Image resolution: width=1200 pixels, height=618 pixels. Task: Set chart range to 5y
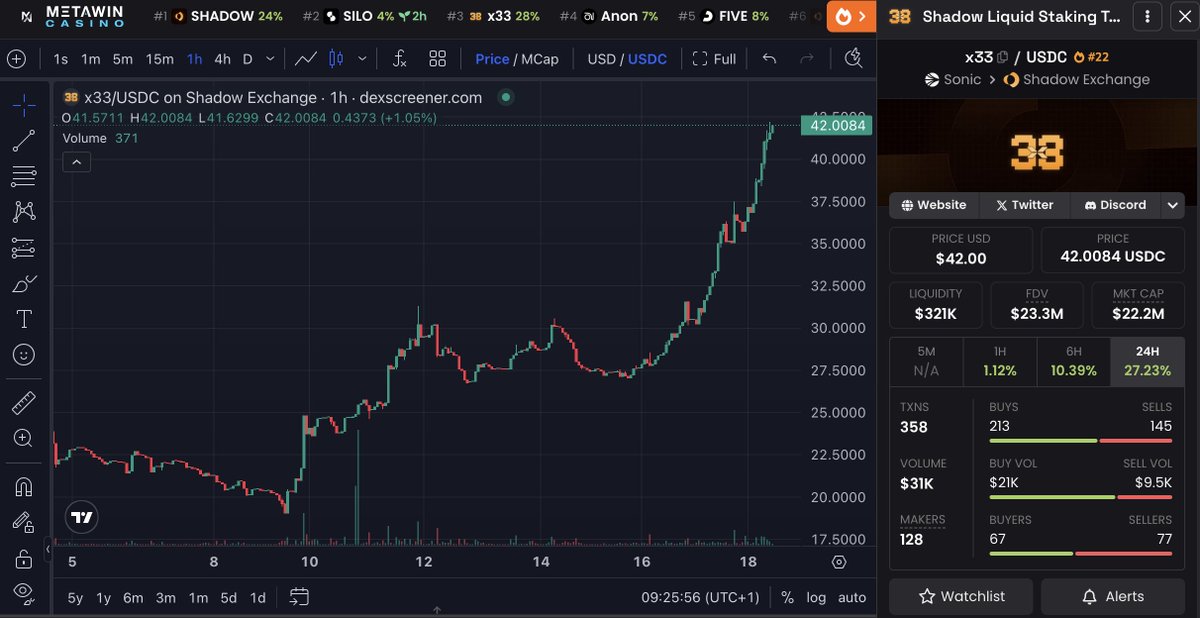[75, 597]
